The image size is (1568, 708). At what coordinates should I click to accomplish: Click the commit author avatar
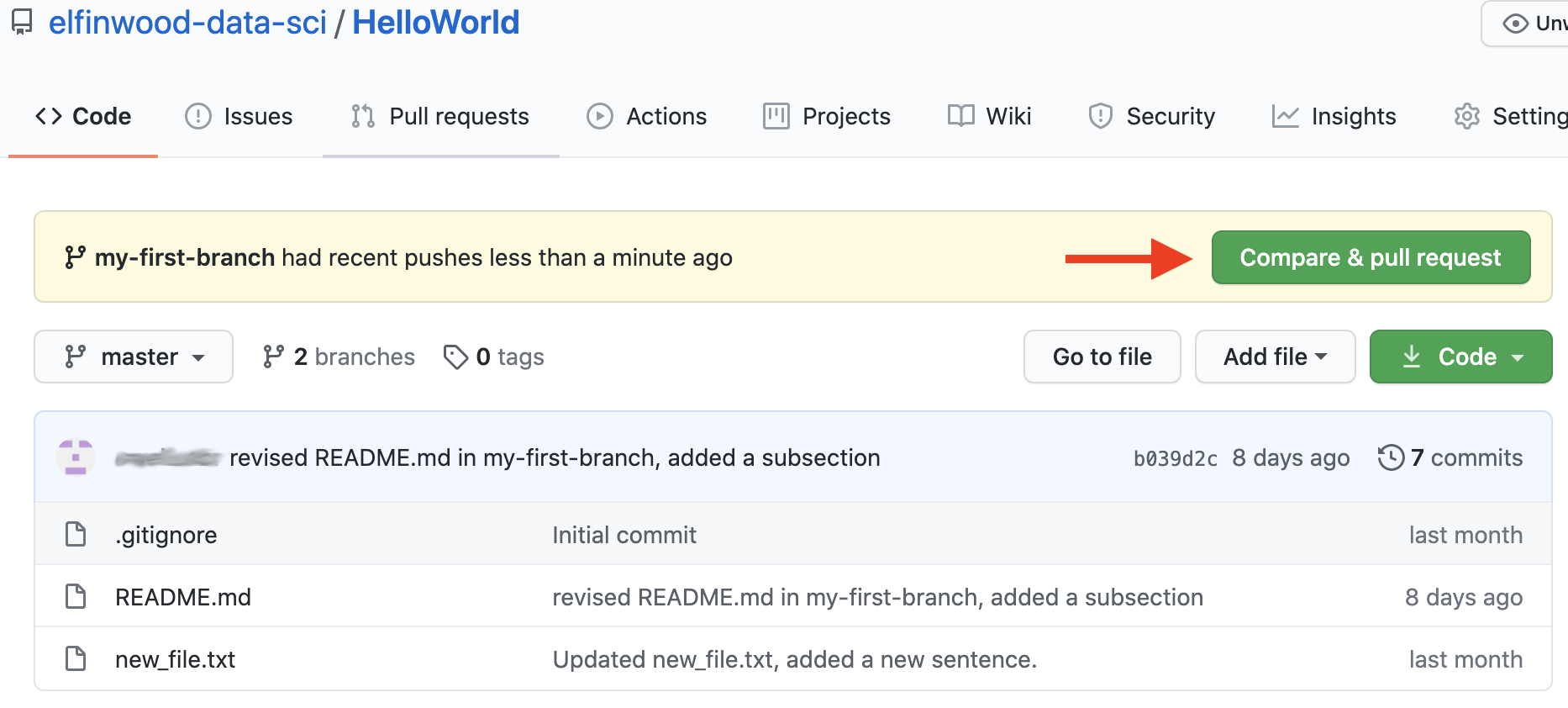pyautogui.click(x=76, y=457)
